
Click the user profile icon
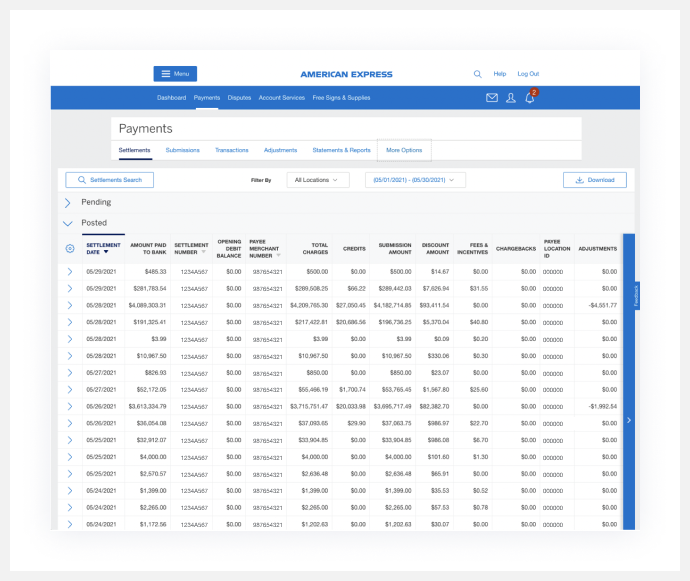pos(511,98)
